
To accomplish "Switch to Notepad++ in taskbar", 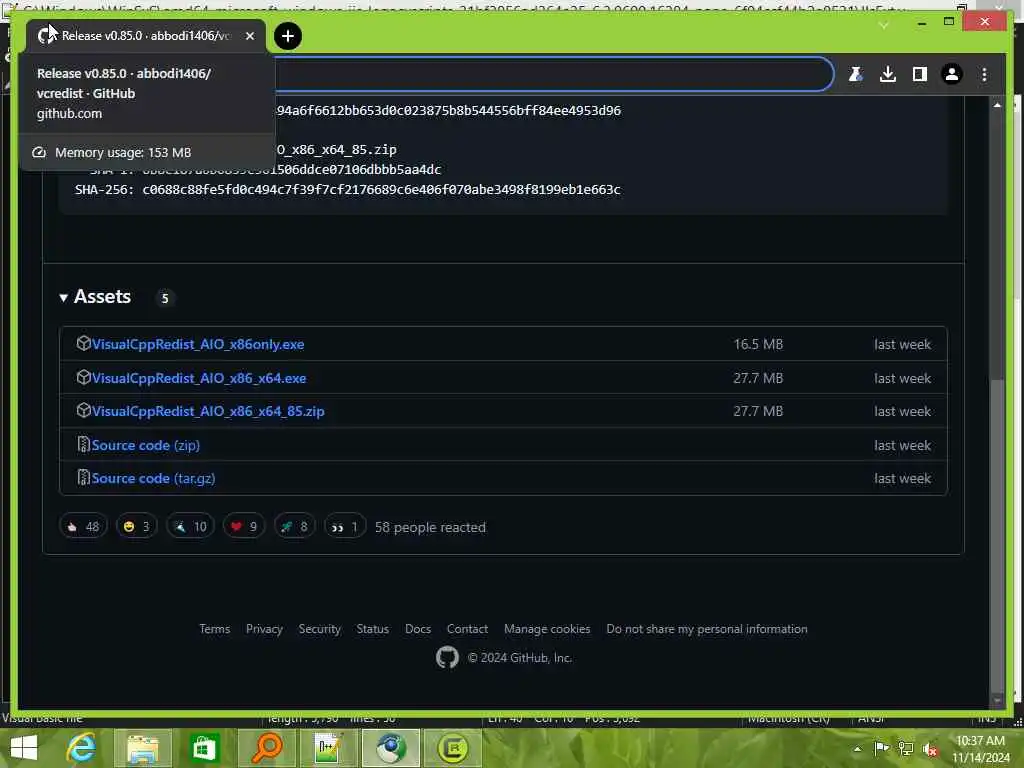I will pyautogui.click(x=328, y=748).
